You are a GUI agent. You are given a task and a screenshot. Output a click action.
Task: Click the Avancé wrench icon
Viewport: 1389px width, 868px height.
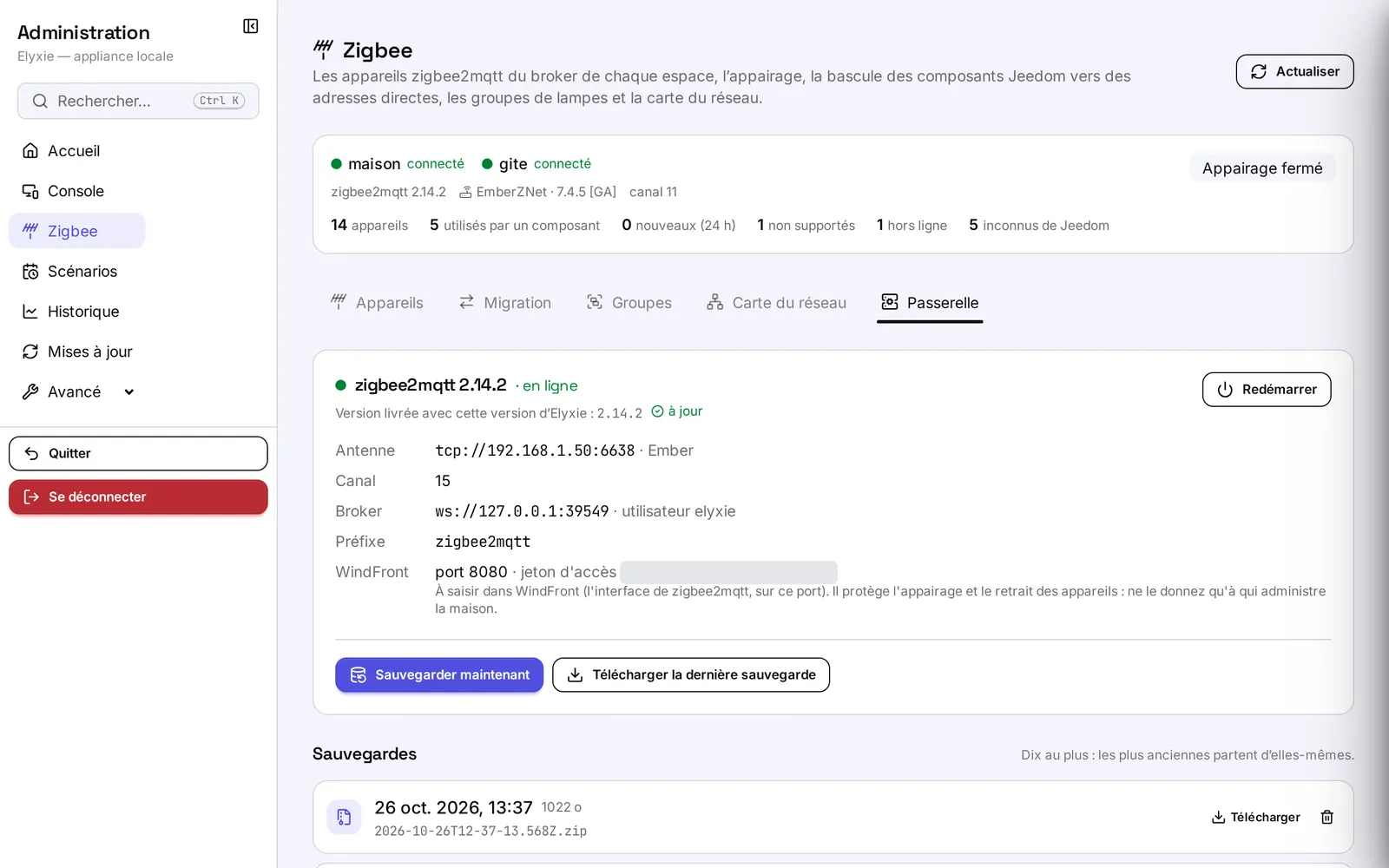[30, 391]
